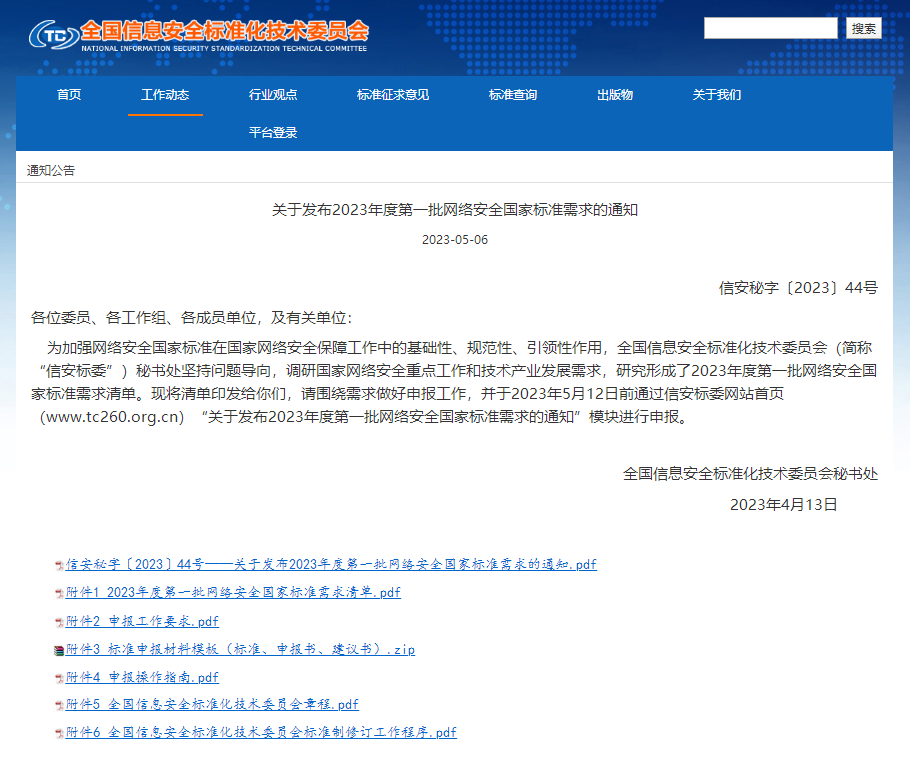Click PDF icon beside 附件1 需求清单

point(59,593)
